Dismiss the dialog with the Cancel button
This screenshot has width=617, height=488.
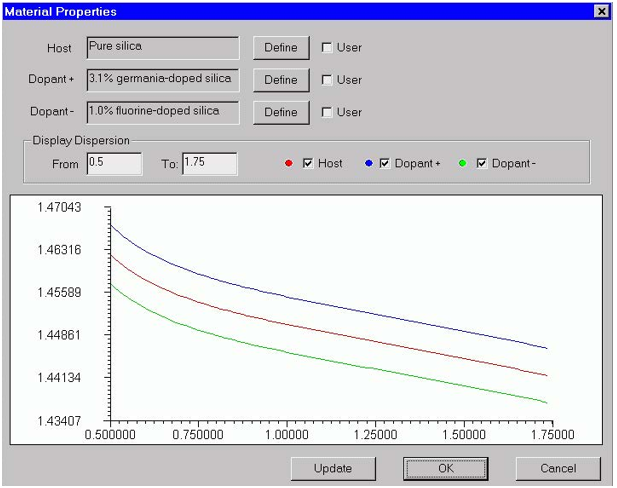(x=558, y=468)
